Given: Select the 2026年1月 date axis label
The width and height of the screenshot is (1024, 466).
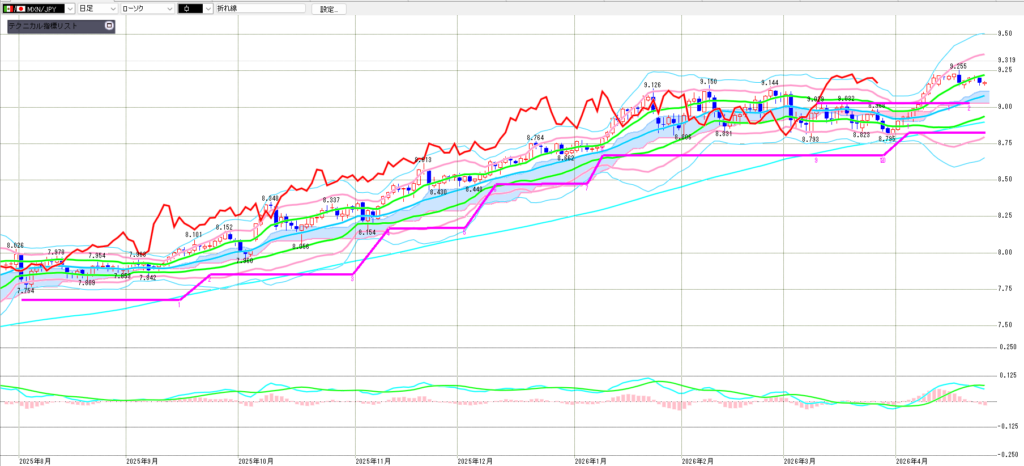Looking at the screenshot, I should [x=591, y=461].
